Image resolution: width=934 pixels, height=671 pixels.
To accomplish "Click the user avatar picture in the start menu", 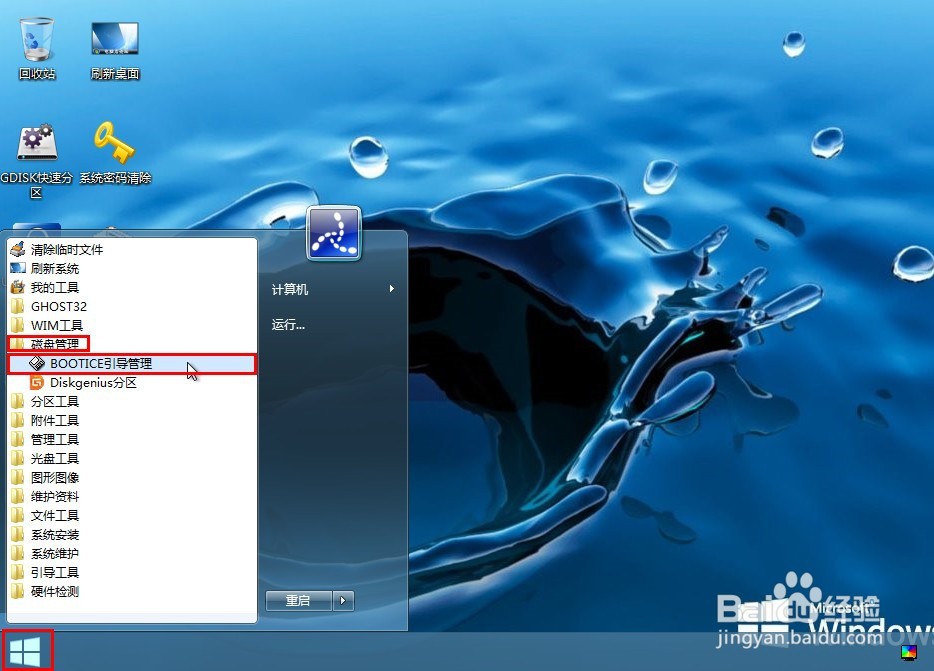I will 334,233.
